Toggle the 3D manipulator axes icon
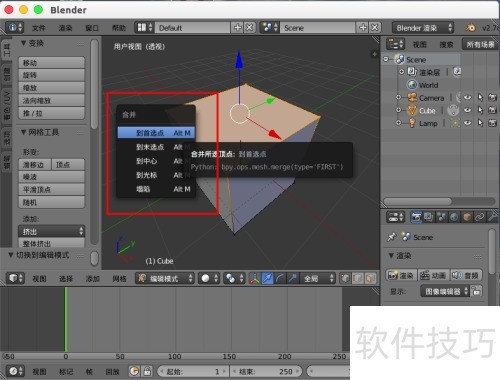The image size is (500, 380). tap(255, 278)
